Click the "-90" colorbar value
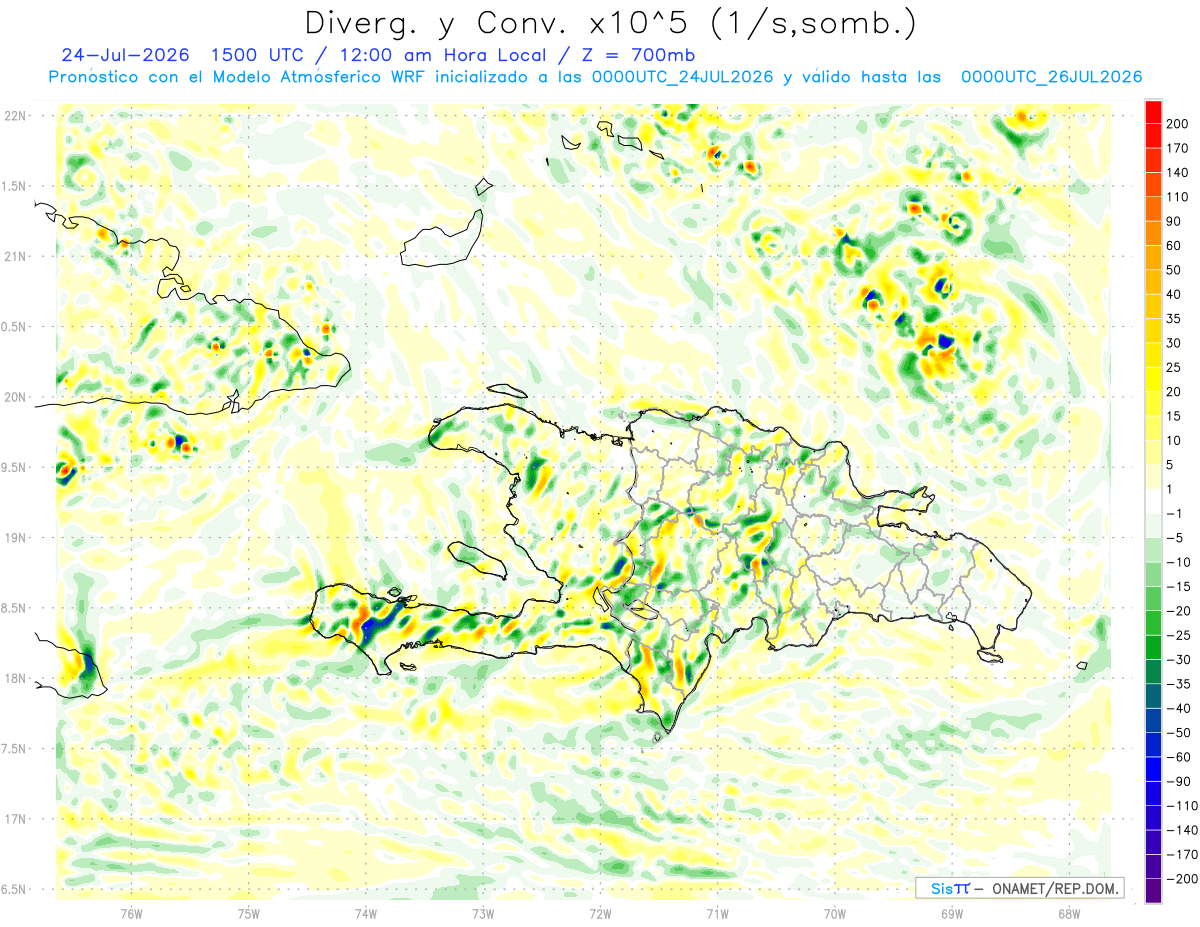This screenshot has height=927, width=1200. 1181,782
